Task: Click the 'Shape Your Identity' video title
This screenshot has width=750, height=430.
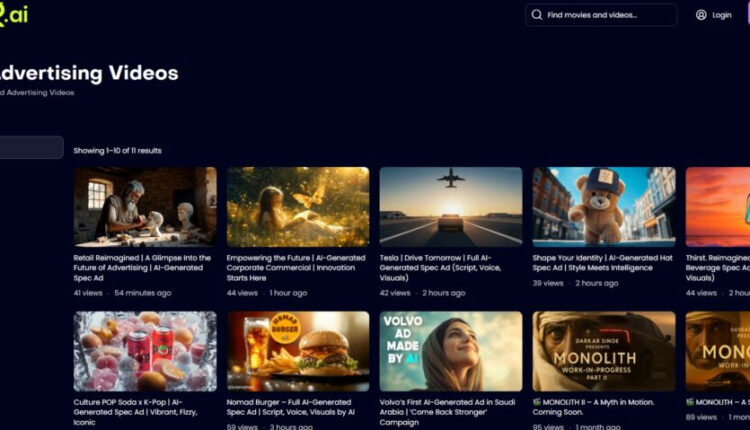Action: tap(603, 263)
